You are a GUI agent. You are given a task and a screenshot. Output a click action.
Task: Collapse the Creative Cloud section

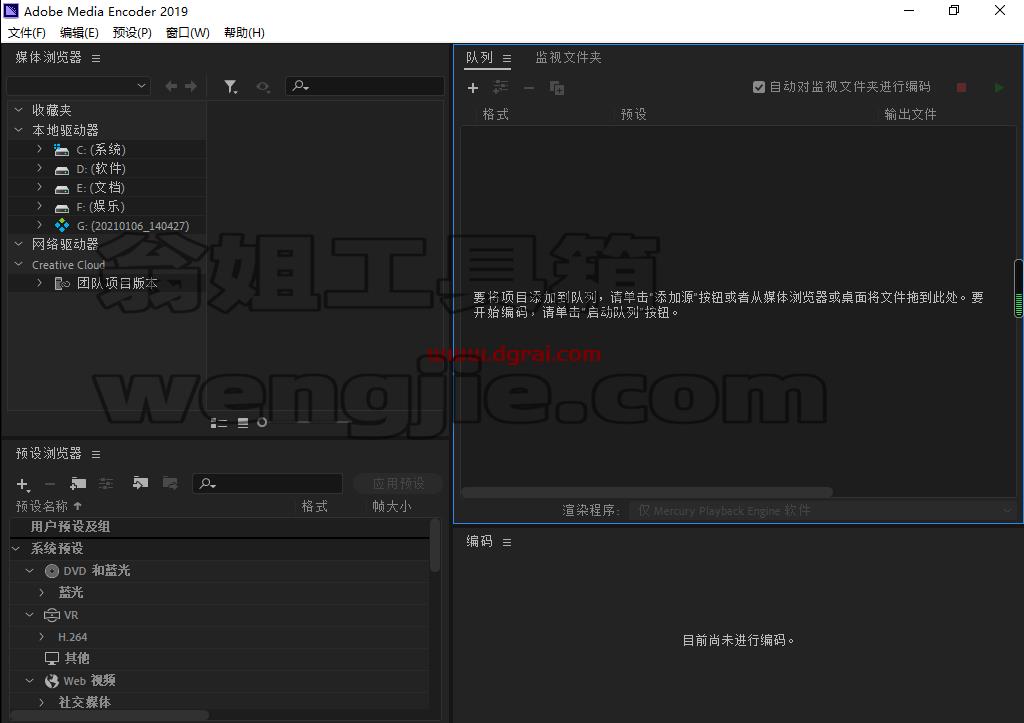[x=18, y=264]
